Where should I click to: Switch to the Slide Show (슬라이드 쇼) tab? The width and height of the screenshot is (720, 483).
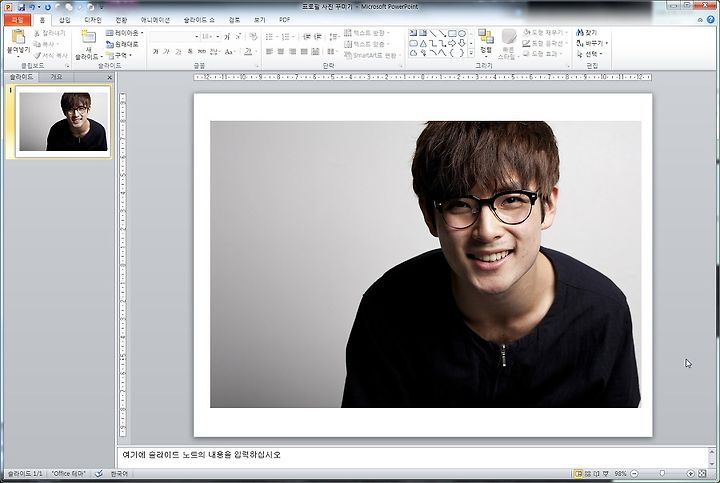click(x=199, y=20)
